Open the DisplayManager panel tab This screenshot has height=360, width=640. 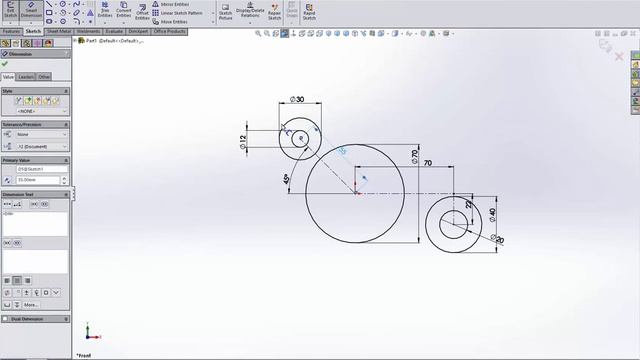pyautogui.click(x=48, y=43)
